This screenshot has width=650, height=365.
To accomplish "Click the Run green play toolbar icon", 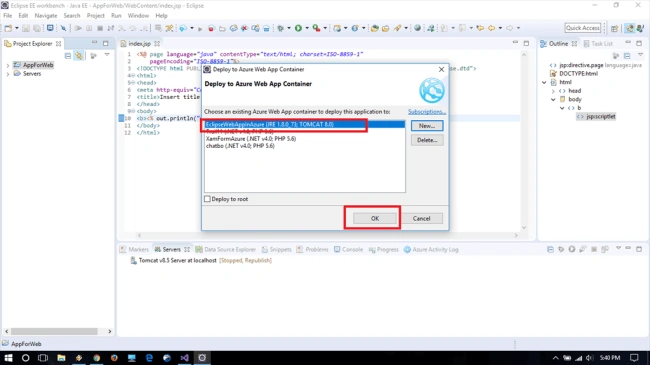I will (x=298, y=28).
